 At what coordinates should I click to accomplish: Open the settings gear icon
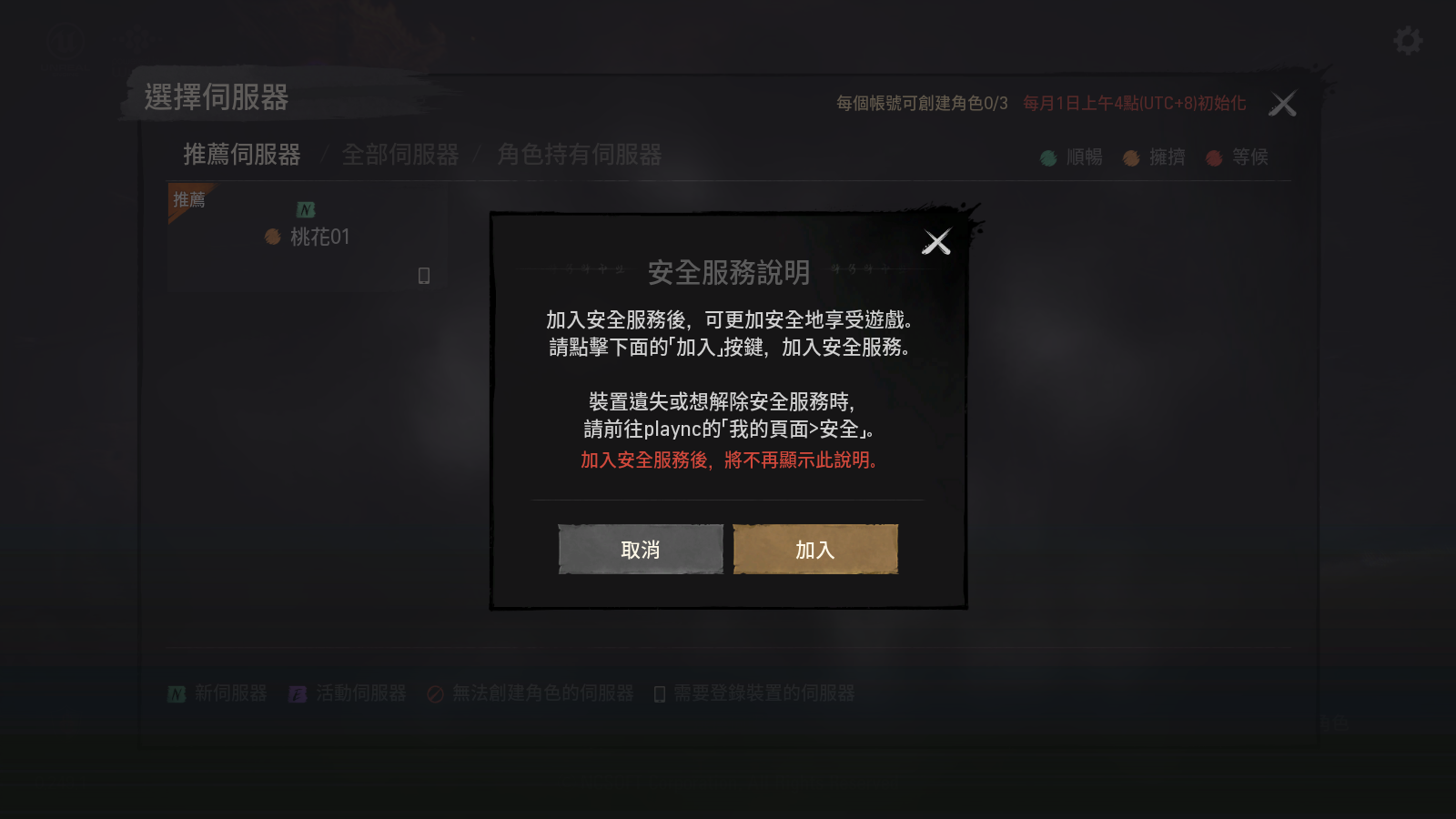(x=1408, y=40)
